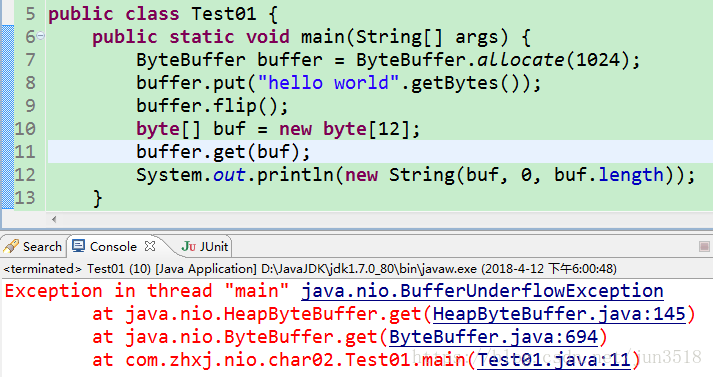The height and width of the screenshot is (377, 713).
Task: Click the "hello world" string literal
Action: point(329,83)
